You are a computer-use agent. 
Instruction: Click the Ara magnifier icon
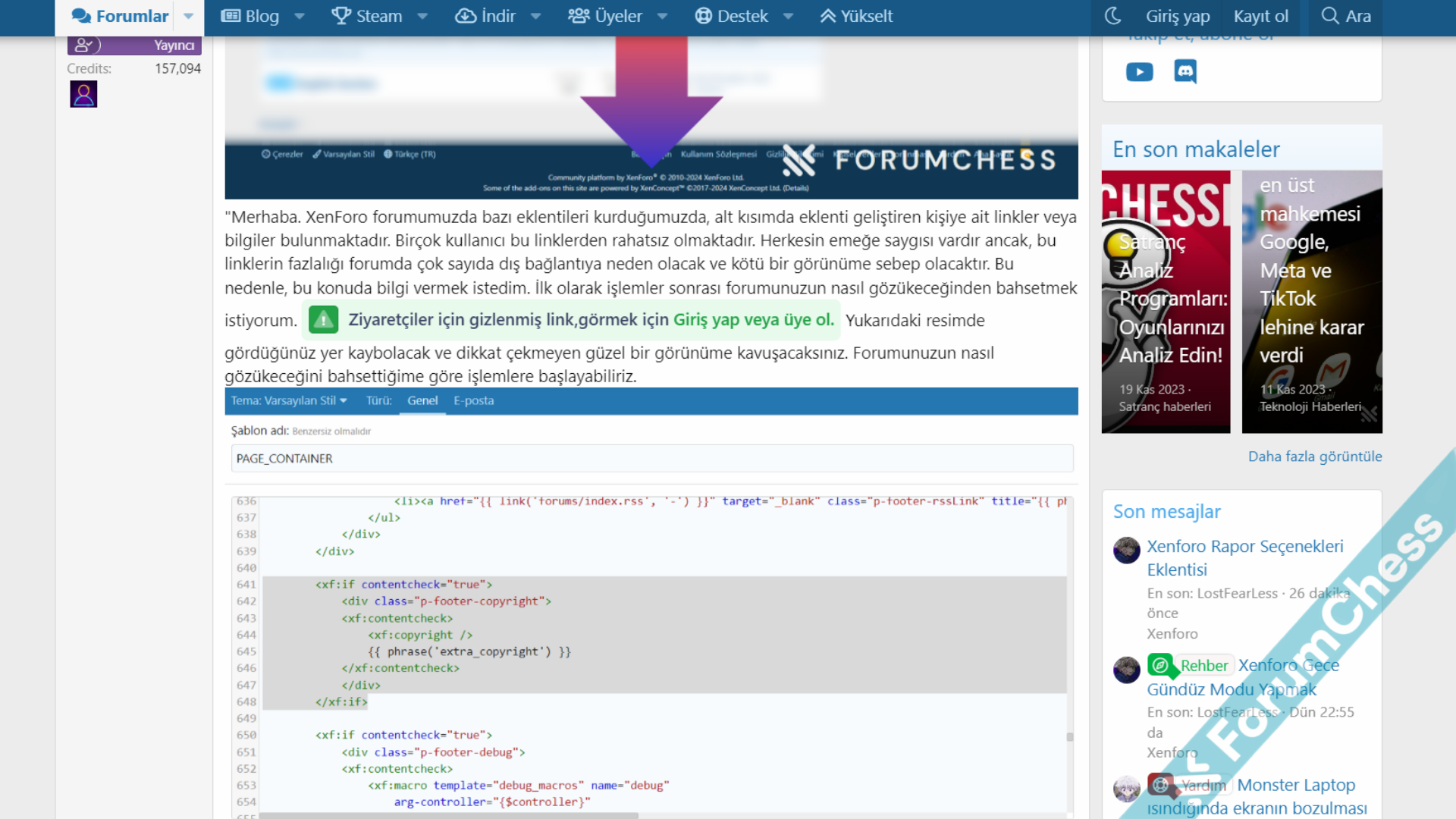click(1330, 16)
